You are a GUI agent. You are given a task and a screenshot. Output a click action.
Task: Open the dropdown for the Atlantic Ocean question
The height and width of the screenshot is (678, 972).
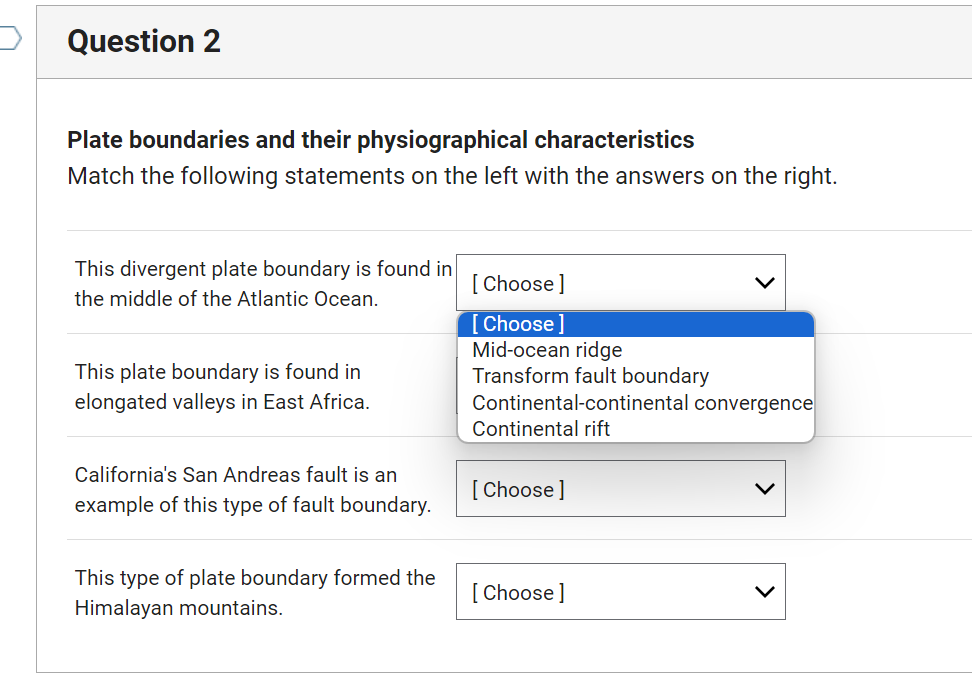[620, 283]
